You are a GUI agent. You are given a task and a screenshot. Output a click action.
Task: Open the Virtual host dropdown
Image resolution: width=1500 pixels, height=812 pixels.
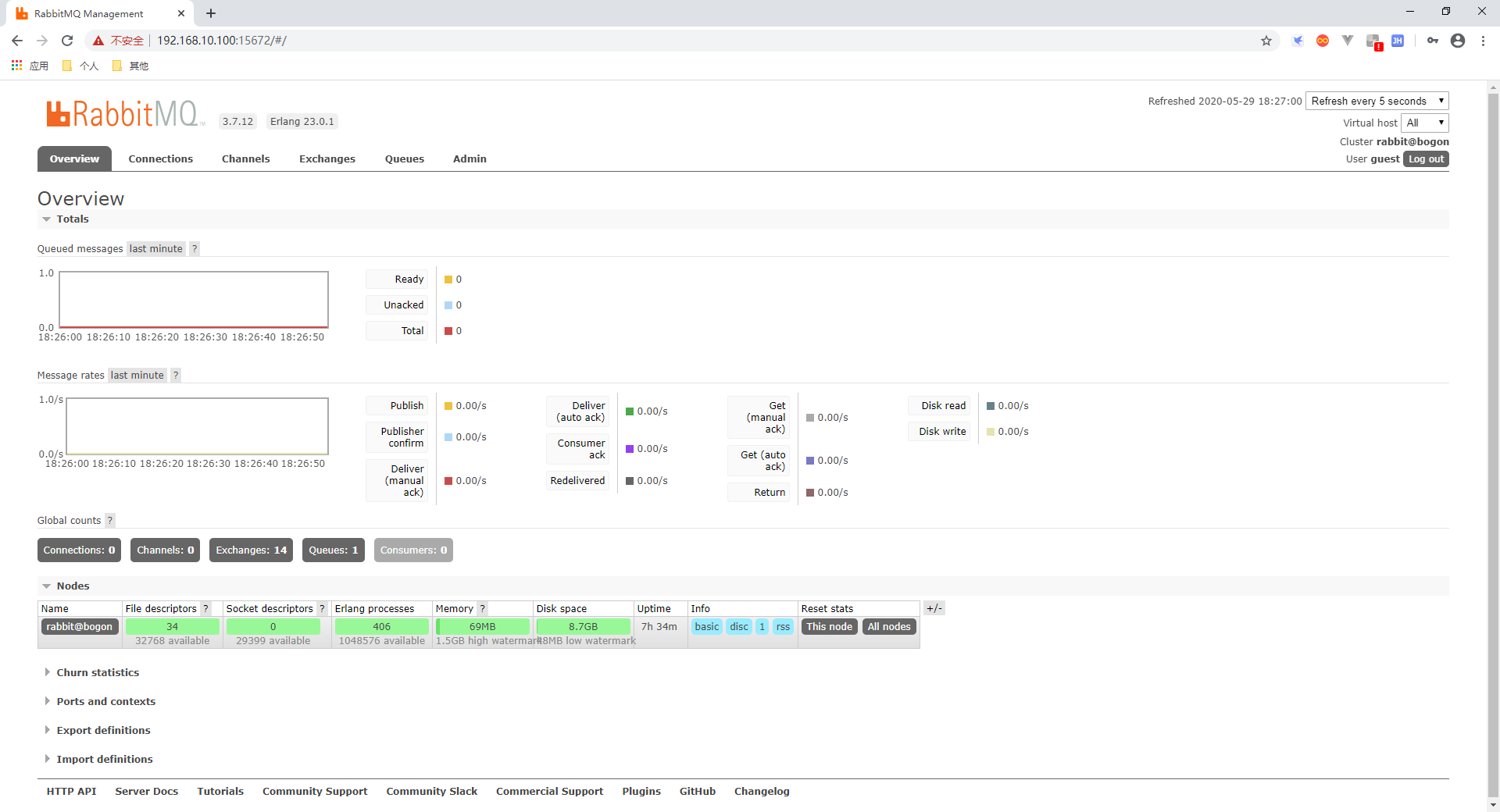[x=1425, y=123]
